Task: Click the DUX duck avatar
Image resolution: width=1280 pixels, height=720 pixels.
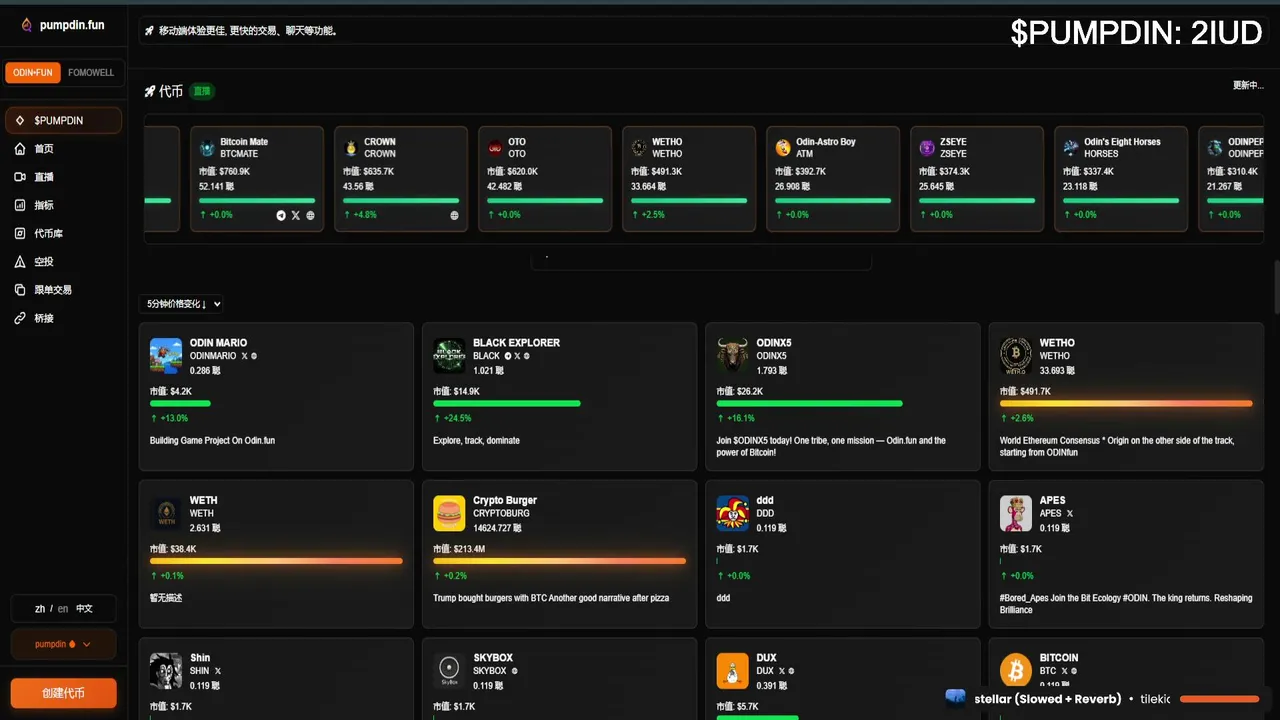Action: tap(733, 671)
